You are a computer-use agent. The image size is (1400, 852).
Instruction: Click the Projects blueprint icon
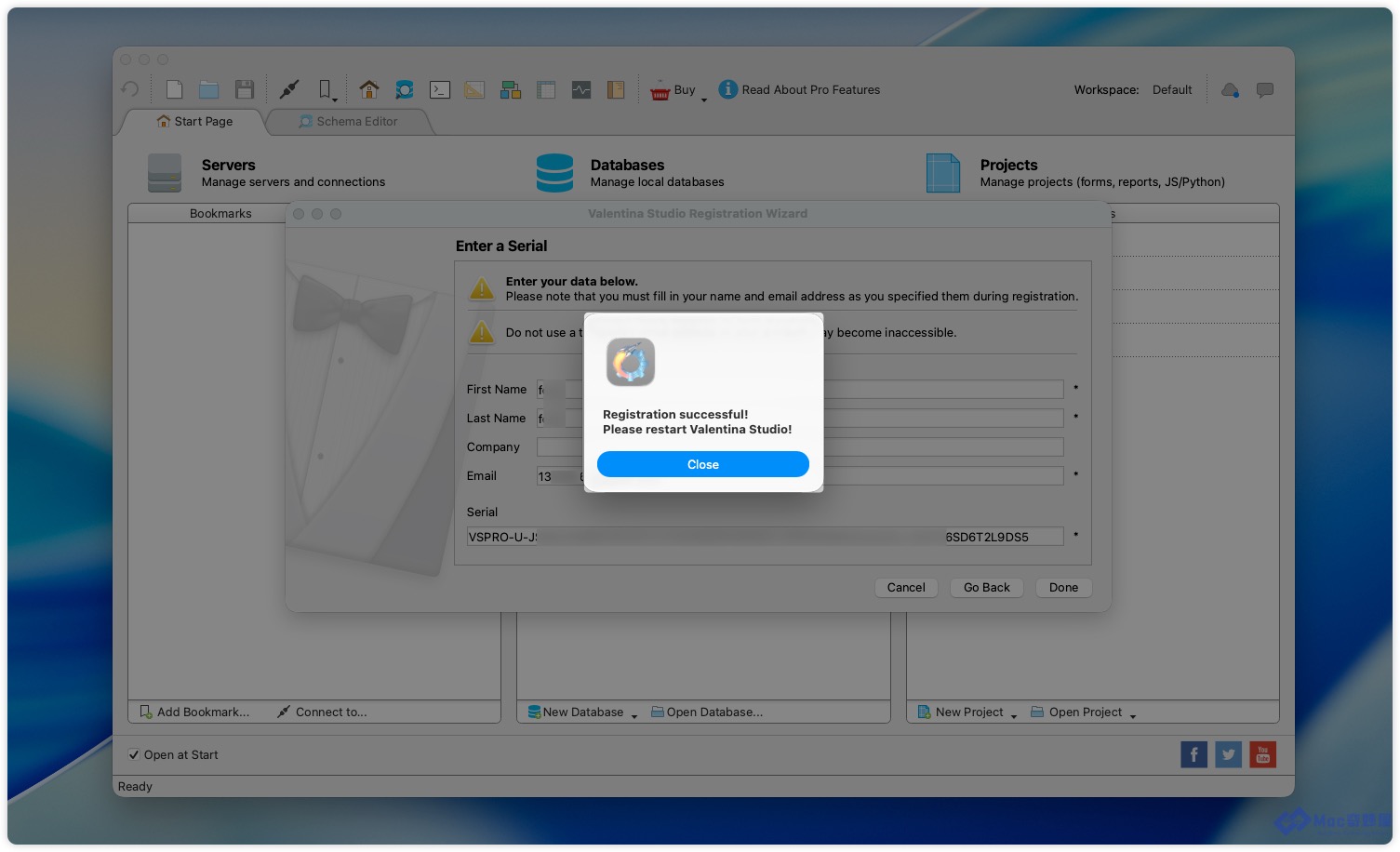point(943,173)
